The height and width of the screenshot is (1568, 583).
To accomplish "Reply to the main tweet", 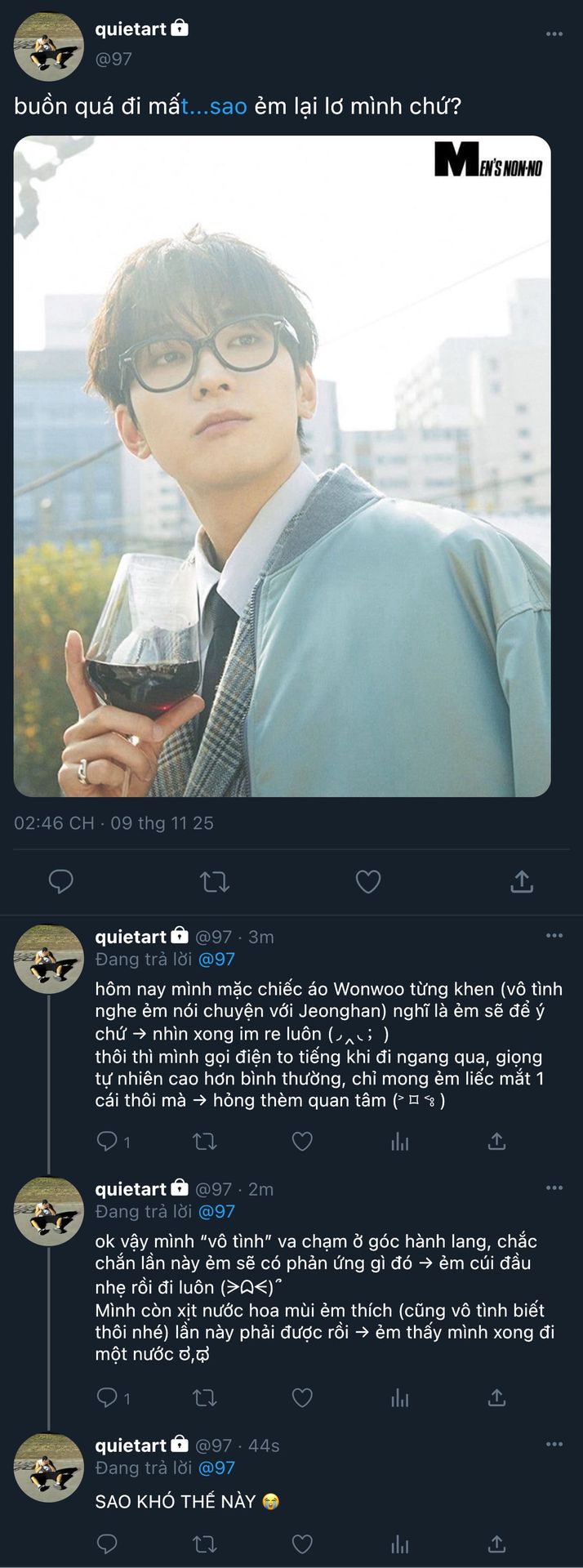I will [61, 882].
